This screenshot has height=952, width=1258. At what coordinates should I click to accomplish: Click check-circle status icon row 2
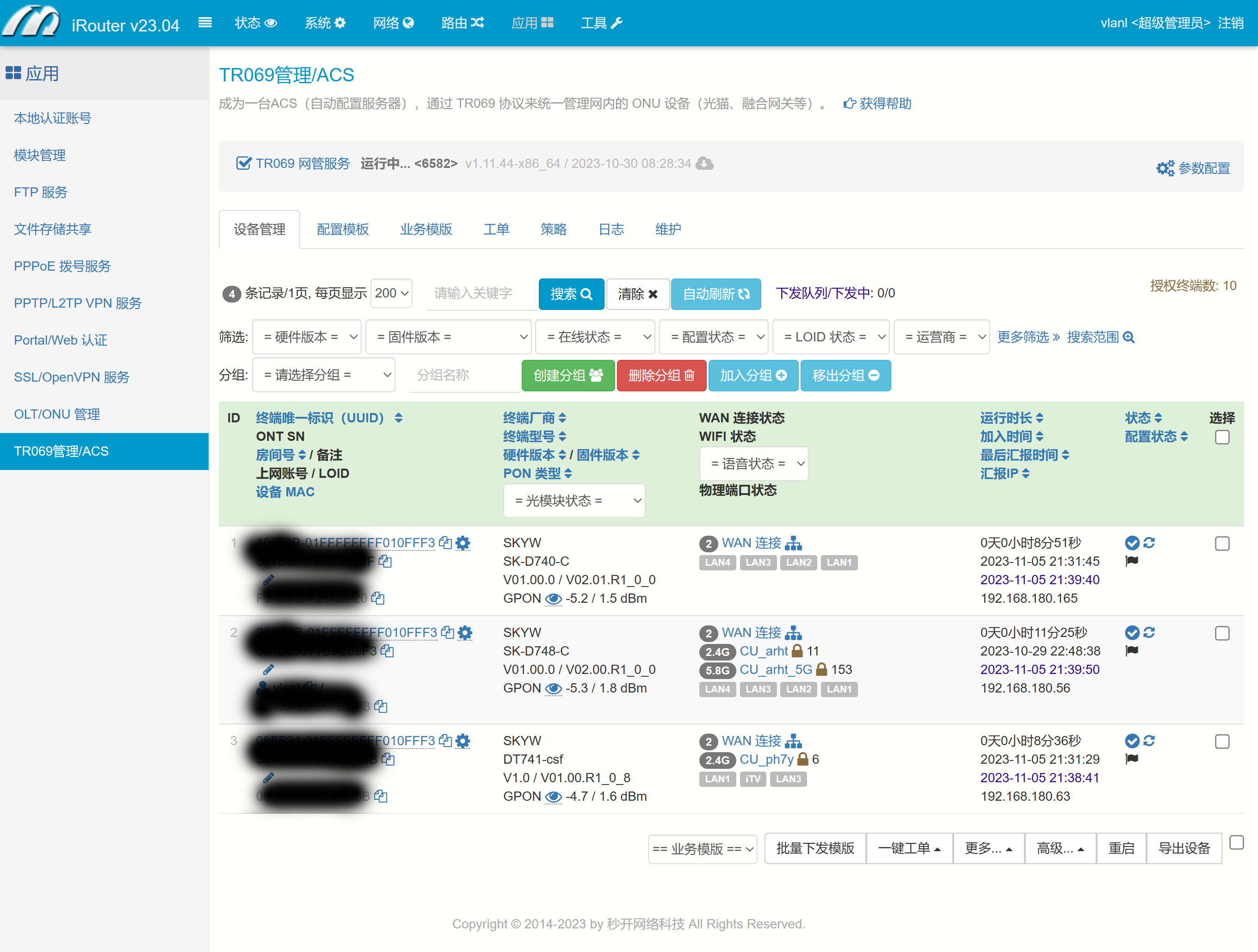[x=1132, y=633]
